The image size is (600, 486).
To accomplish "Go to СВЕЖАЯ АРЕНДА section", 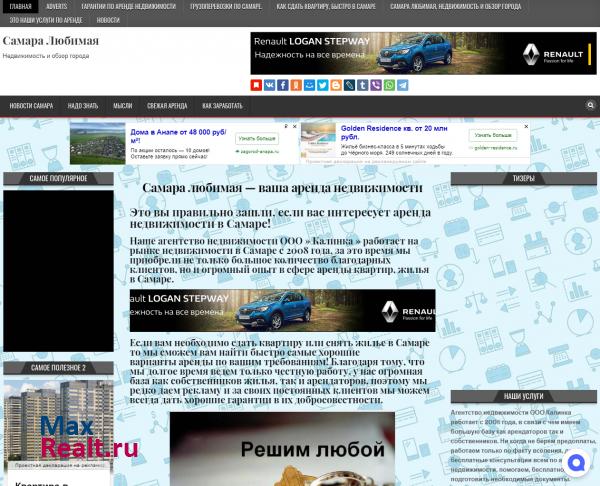I will tap(167, 106).
